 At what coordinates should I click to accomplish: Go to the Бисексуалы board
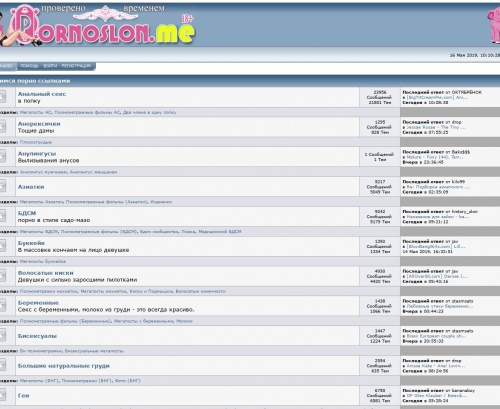[x=37, y=336]
